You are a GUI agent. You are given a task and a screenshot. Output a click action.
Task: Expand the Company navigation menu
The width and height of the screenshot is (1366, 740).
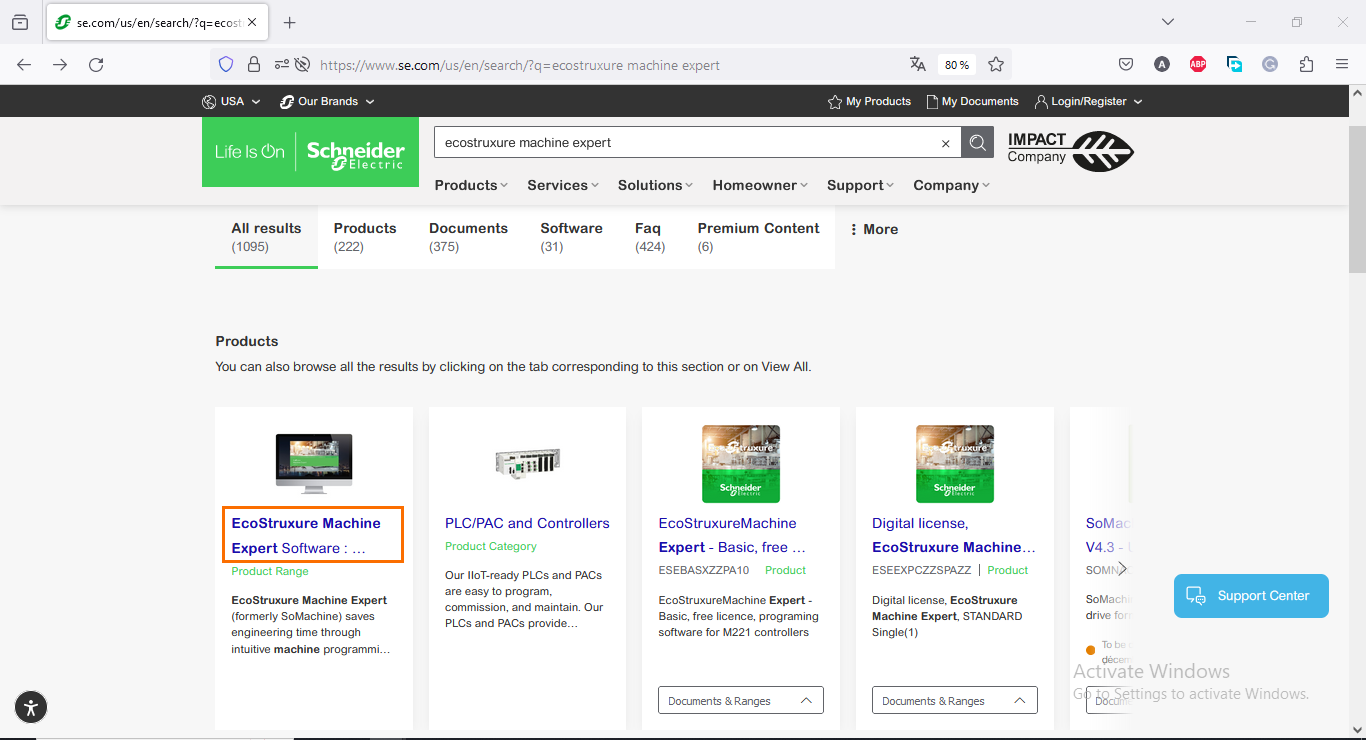951,185
